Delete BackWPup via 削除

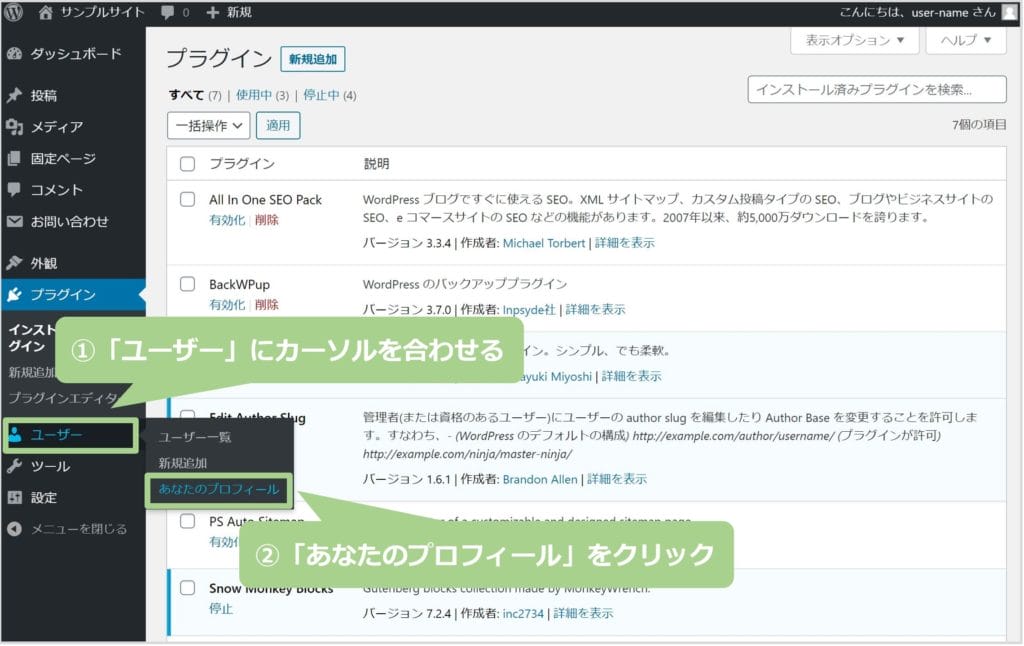click(x=266, y=305)
